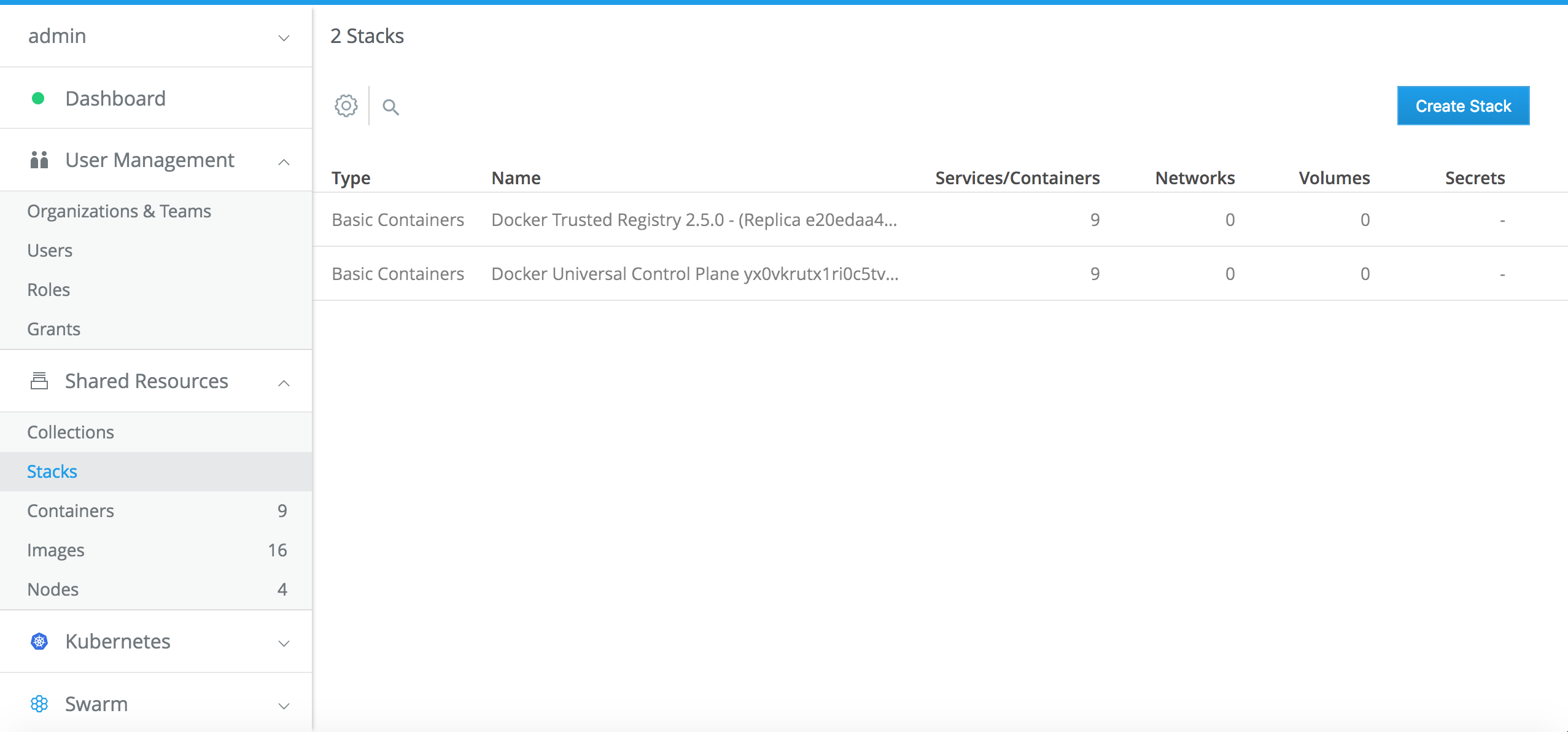Click the Shared Resources stack icon
The image size is (1568, 732).
click(x=39, y=381)
